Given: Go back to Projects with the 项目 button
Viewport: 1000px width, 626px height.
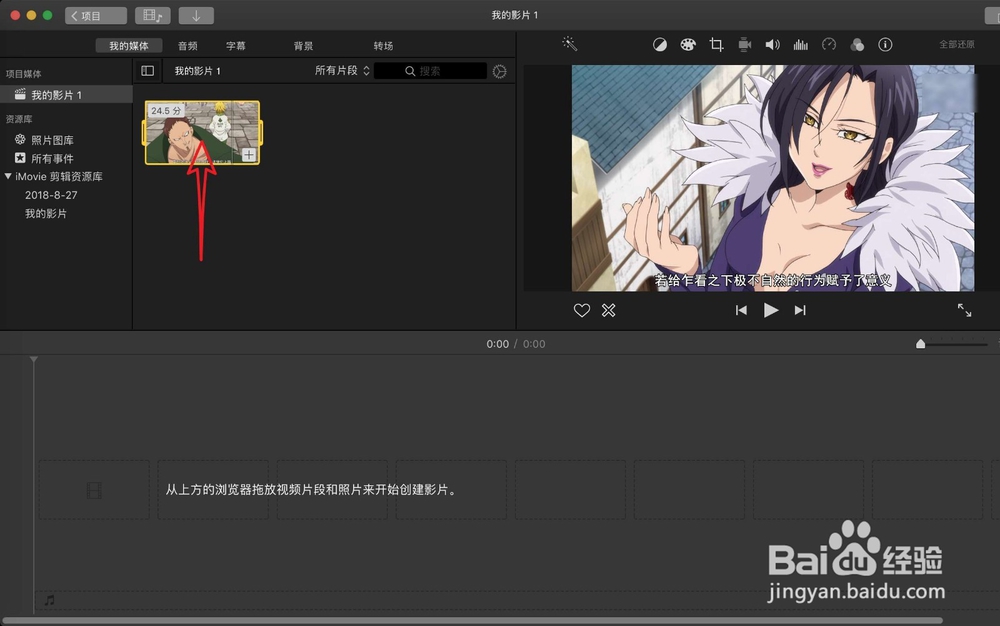Looking at the screenshot, I should click(x=96, y=15).
